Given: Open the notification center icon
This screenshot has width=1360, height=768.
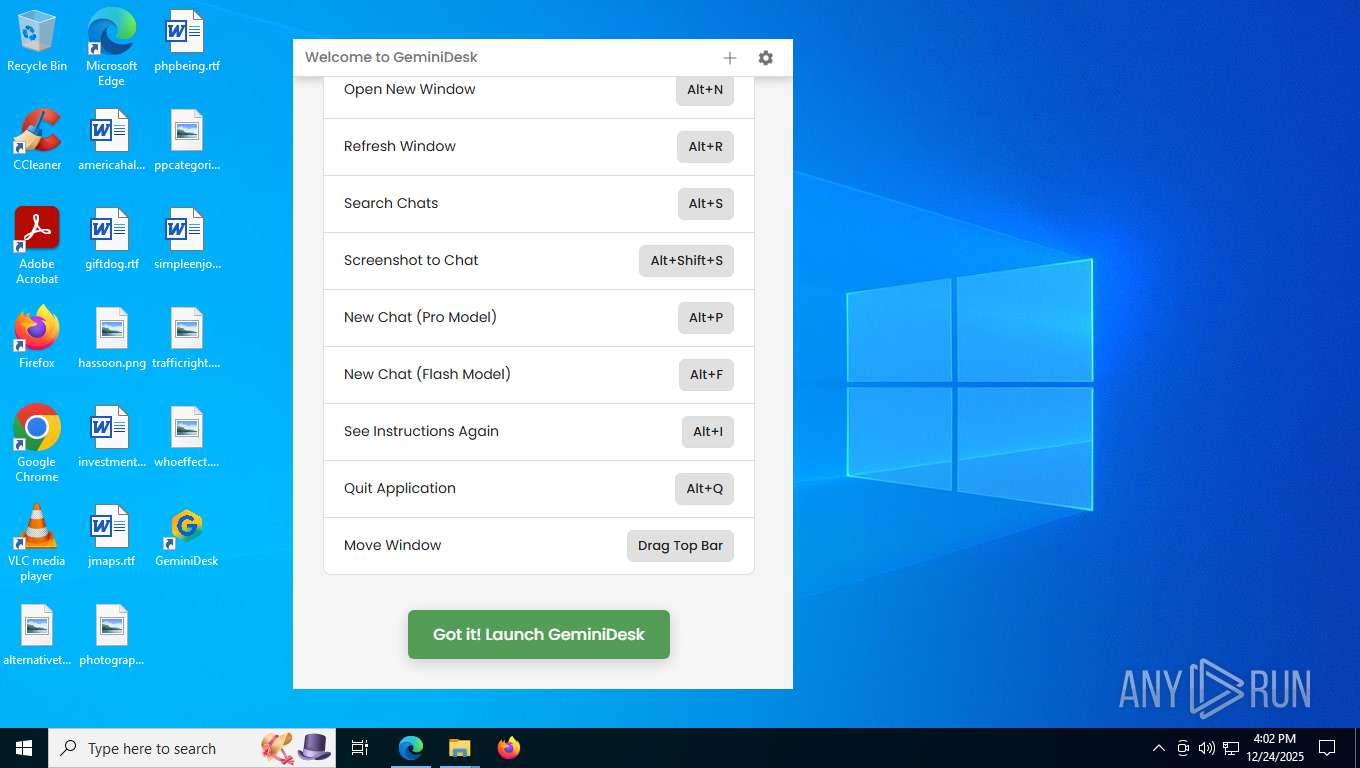Looking at the screenshot, I should point(1327,748).
